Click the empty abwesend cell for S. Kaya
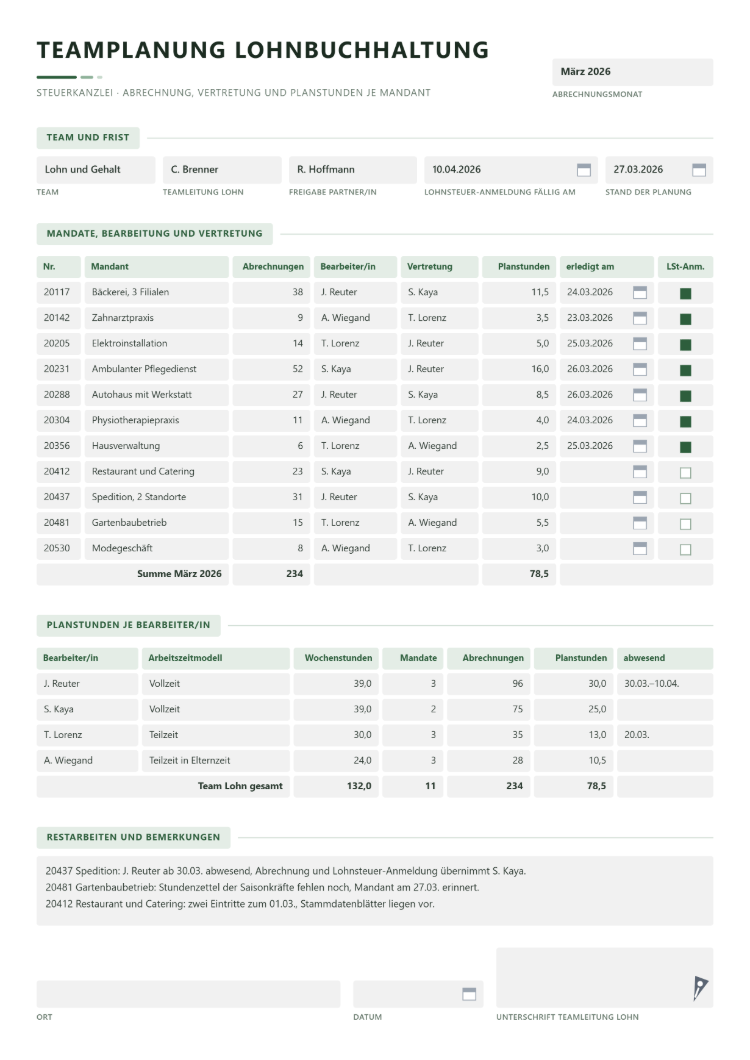 pyautogui.click(x=665, y=709)
